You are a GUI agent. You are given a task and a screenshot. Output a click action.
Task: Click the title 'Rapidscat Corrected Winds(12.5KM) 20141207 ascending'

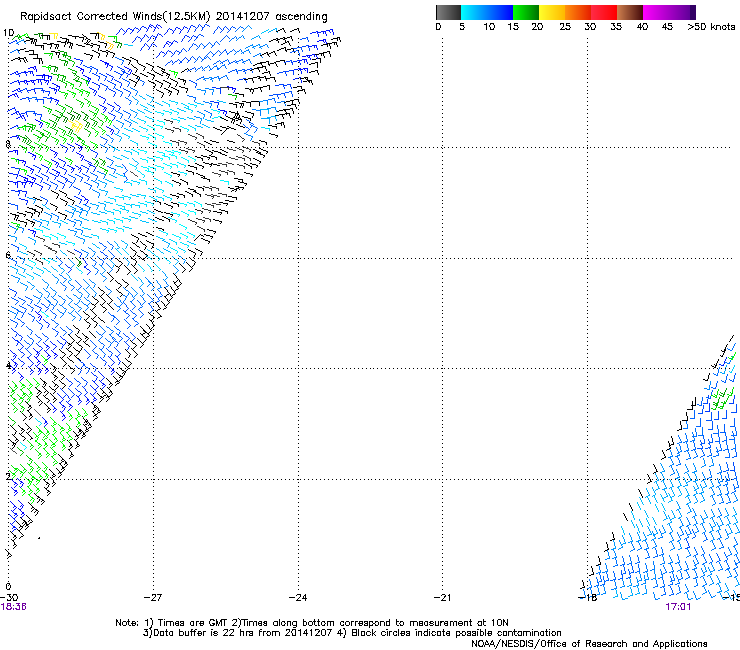174,17
